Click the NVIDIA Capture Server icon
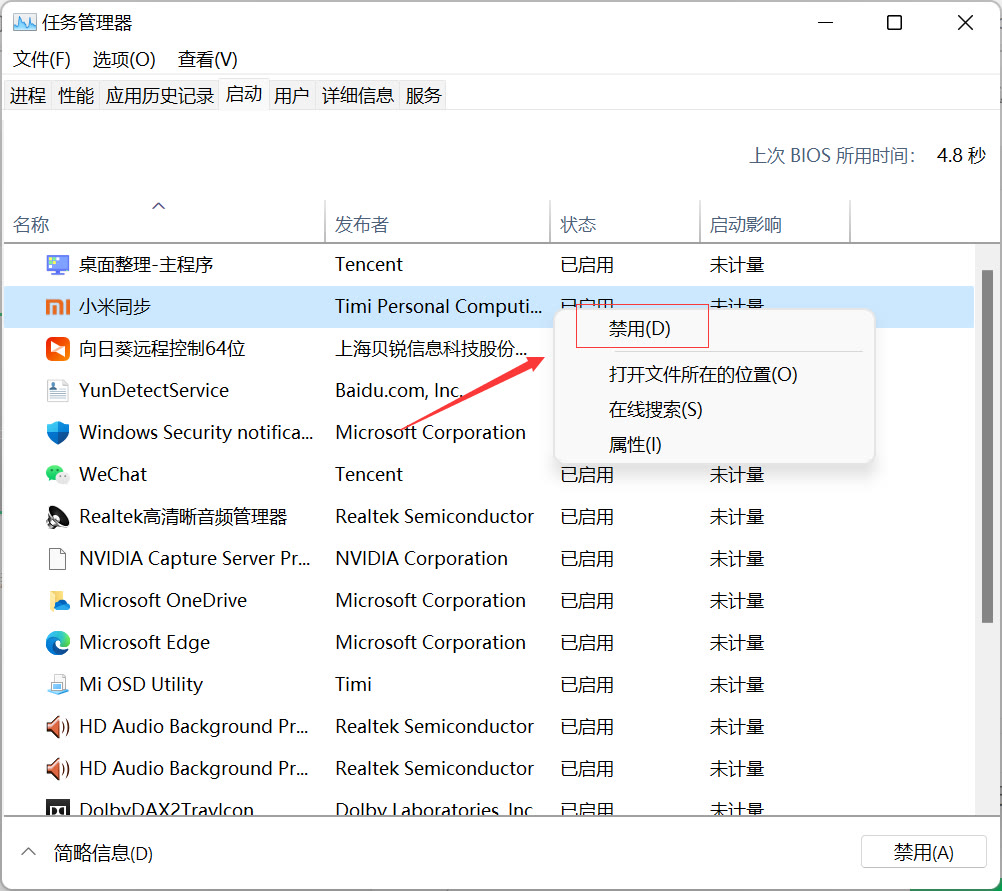 click(x=57, y=558)
